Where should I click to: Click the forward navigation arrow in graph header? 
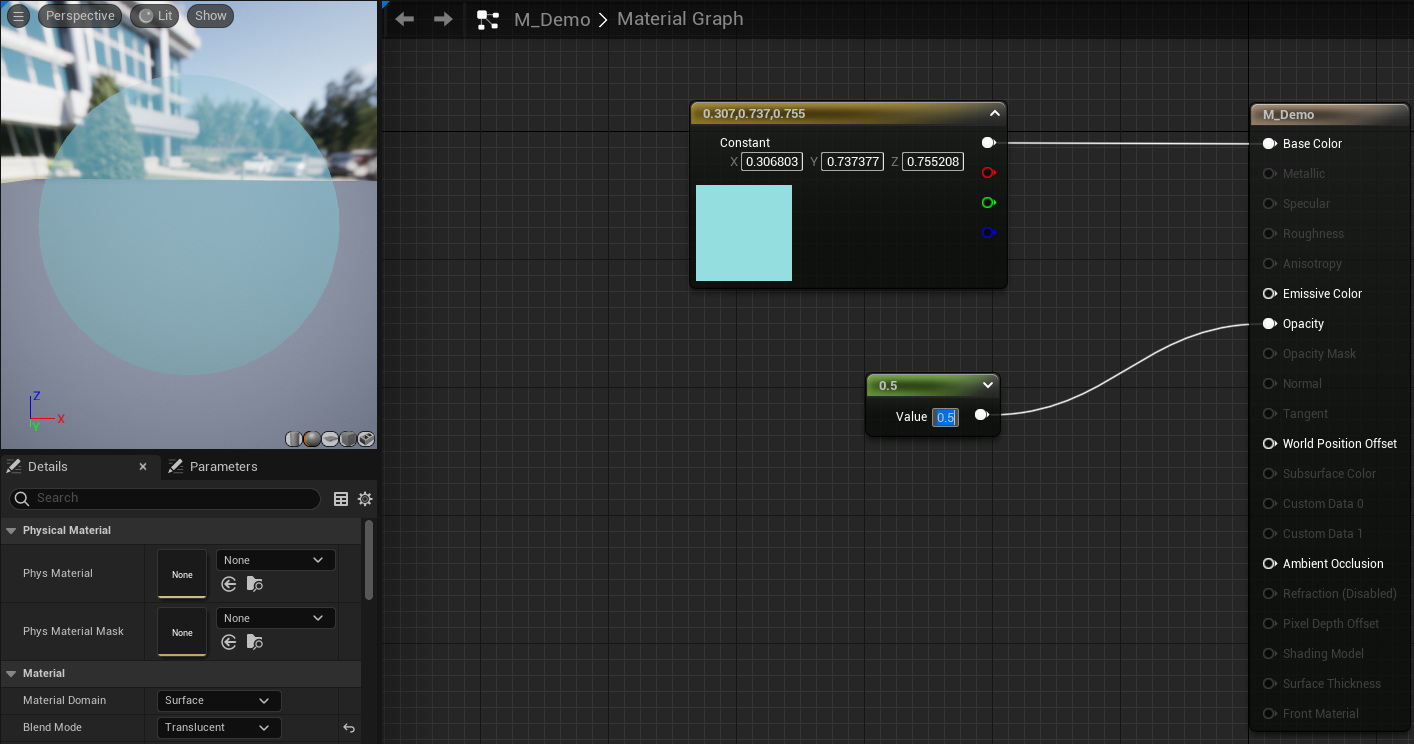443,19
